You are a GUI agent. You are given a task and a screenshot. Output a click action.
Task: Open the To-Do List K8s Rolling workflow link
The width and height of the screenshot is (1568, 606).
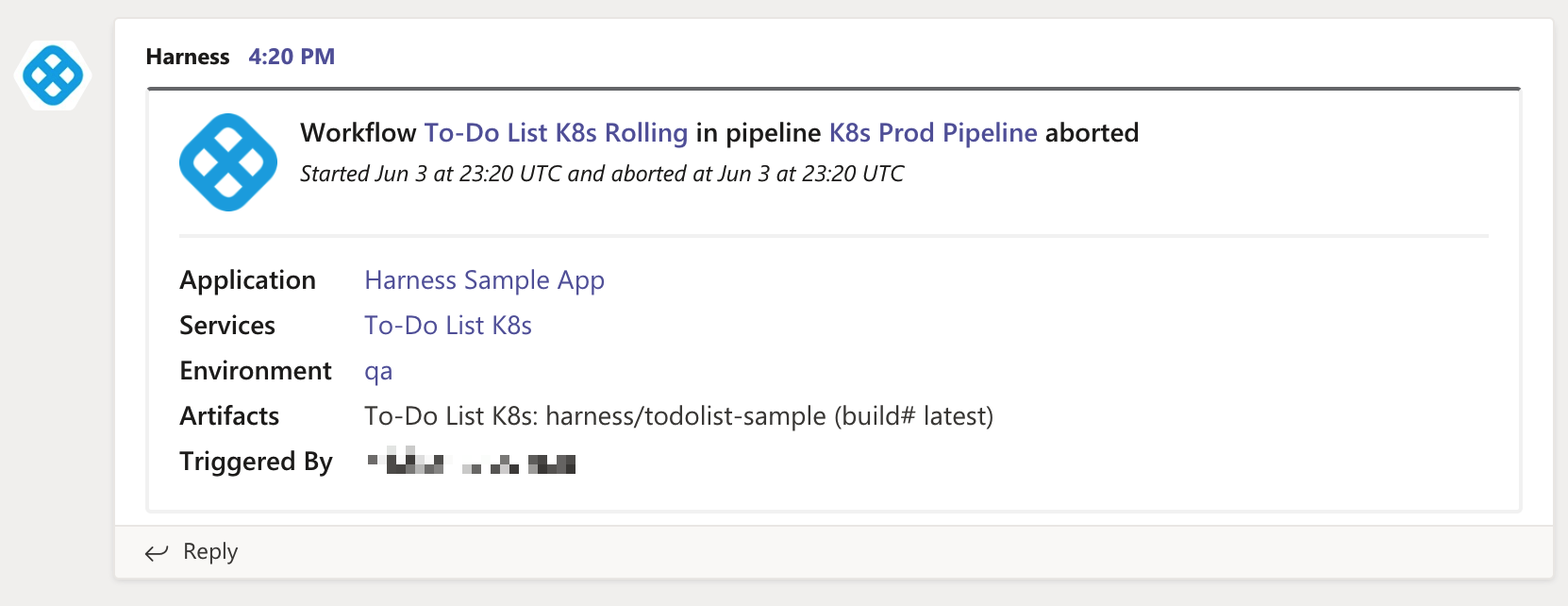click(556, 133)
